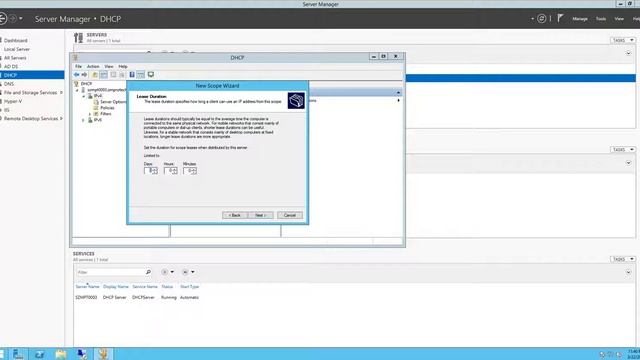Viewport: 640px width, 360px height.
Task: Expand File and Storage Services arrow
Action: coord(61,93)
